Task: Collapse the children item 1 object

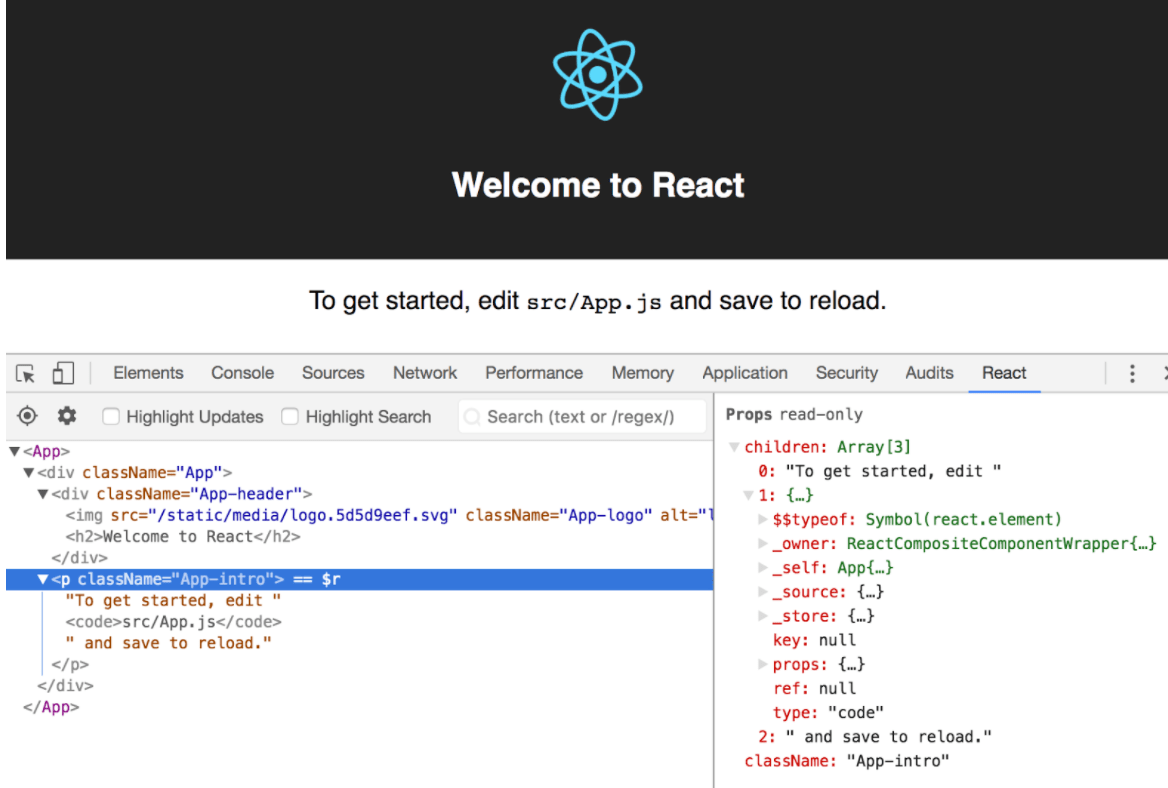Action: tap(749, 495)
